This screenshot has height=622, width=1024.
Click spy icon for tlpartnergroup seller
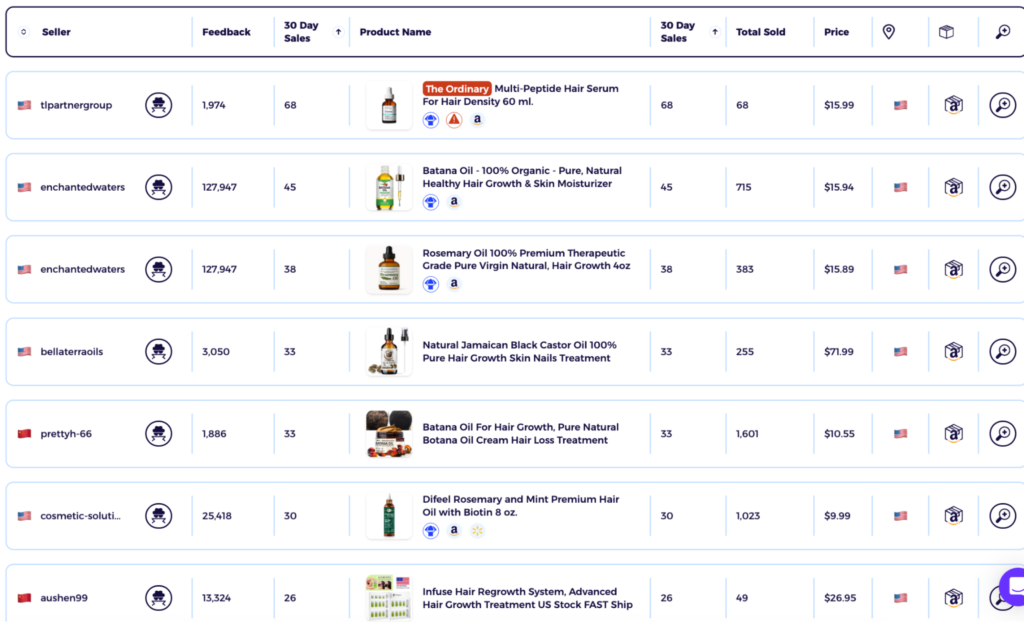point(159,105)
